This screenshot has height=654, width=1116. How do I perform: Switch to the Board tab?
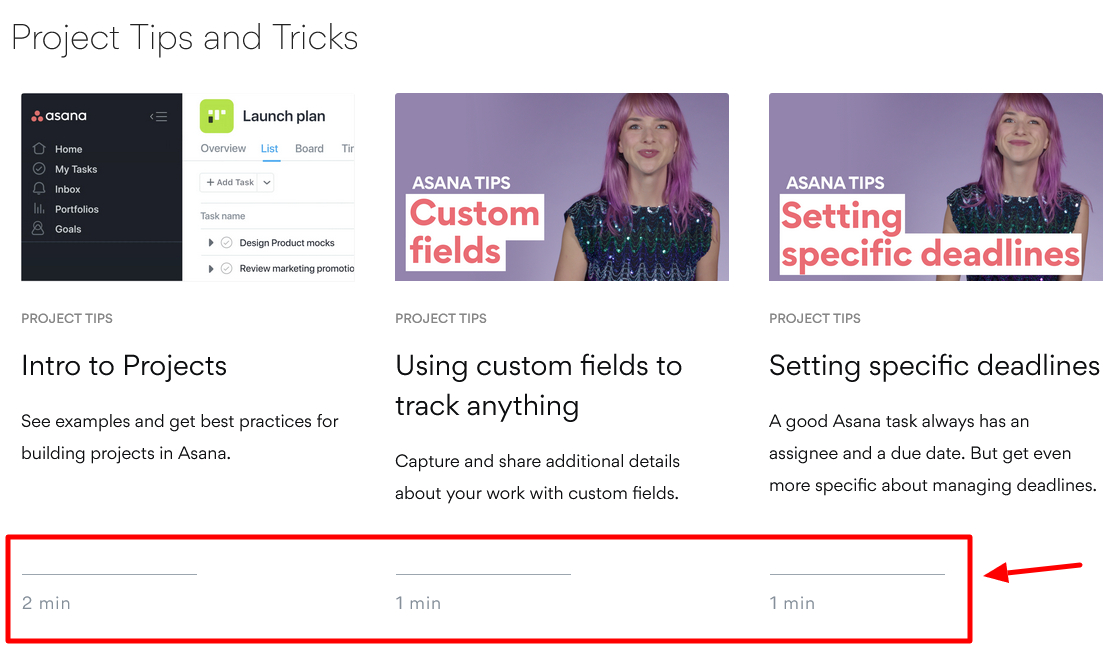point(310,148)
